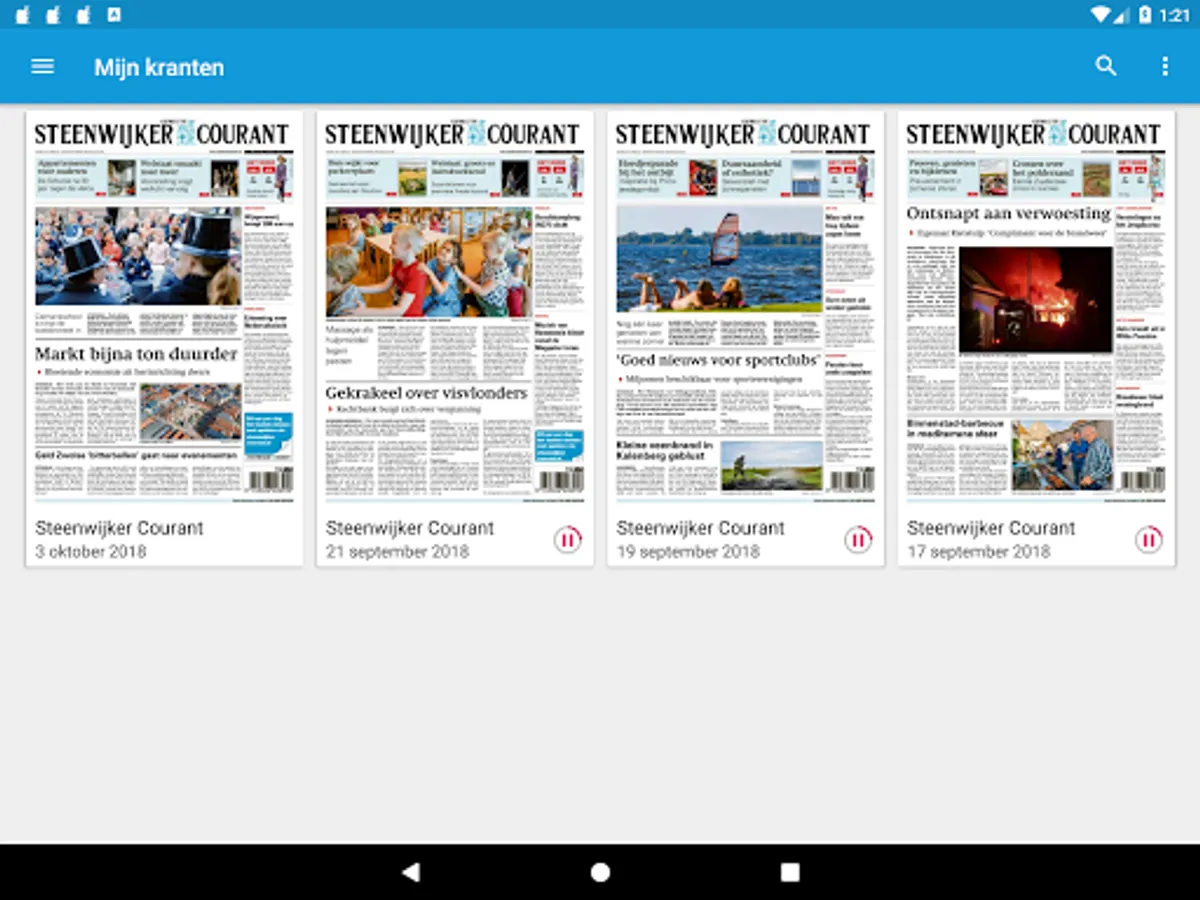Select the '17 september 2018' date label

pos(978,552)
